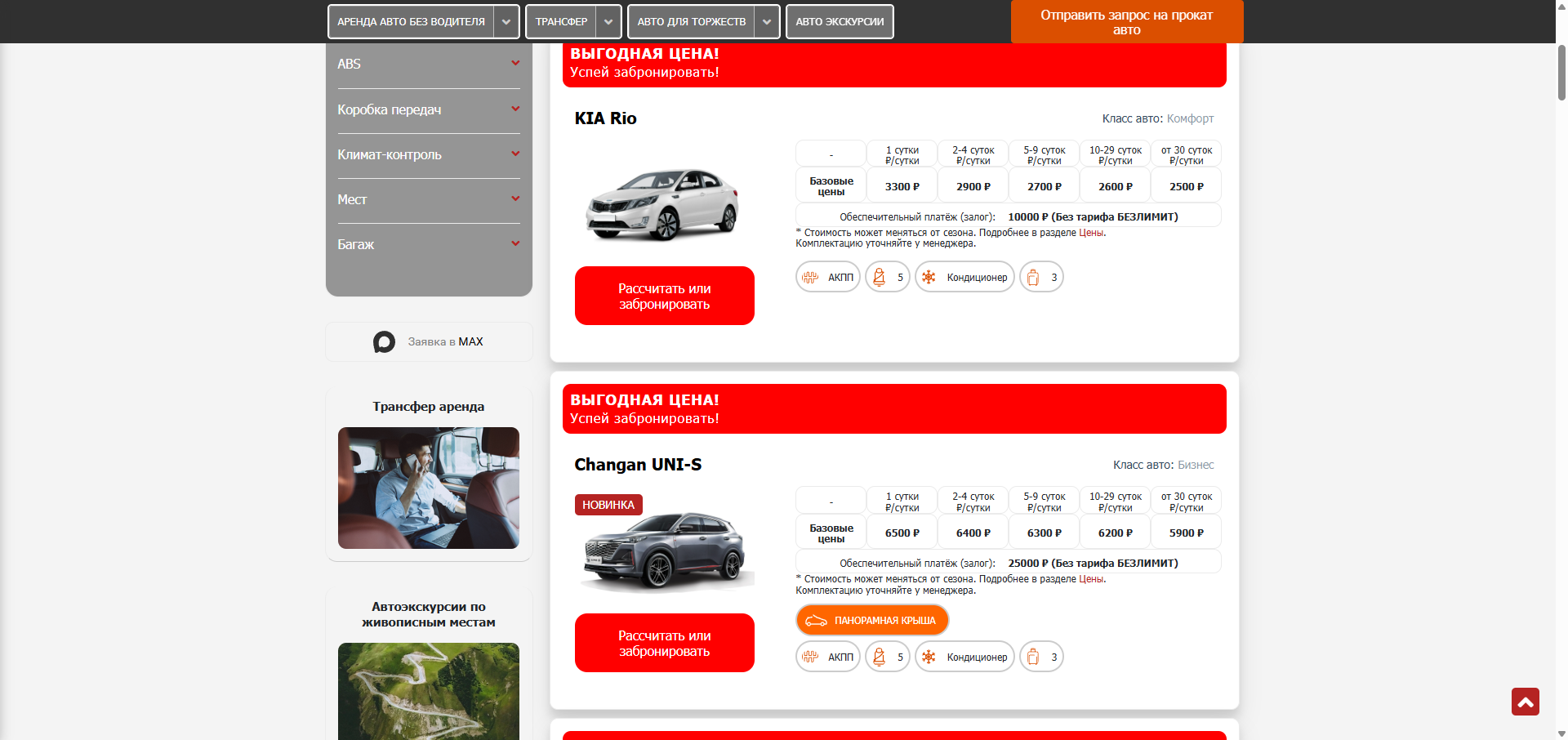Open Авто для торжеств menu item
This screenshot has width=1568, height=740.
[x=692, y=22]
